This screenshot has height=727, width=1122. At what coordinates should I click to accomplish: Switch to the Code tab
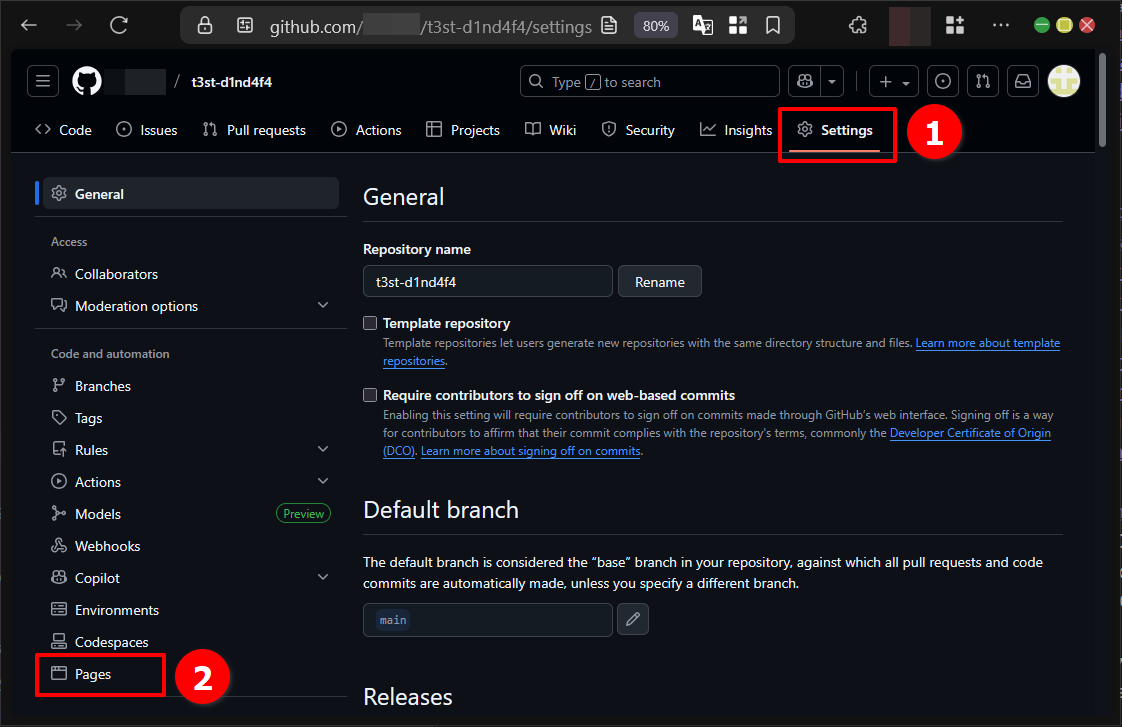point(63,129)
